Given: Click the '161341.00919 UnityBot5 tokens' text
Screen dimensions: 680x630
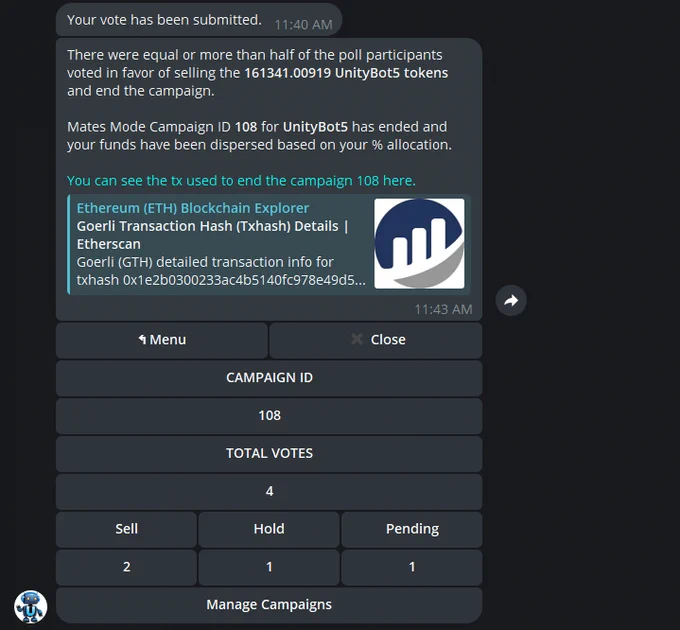Looking at the screenshot, I should 346,73.
